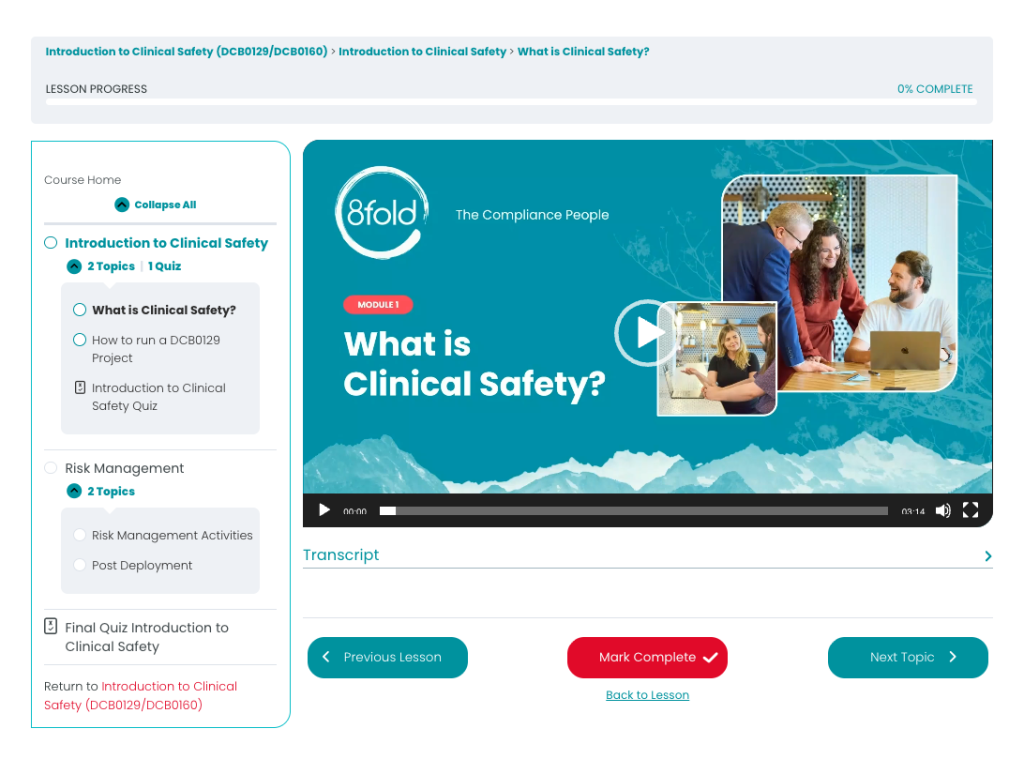Image resolution: width=1024 pixels, height=759 pixels.
Task: Open the Transcript heading
Action: point(341,555)
